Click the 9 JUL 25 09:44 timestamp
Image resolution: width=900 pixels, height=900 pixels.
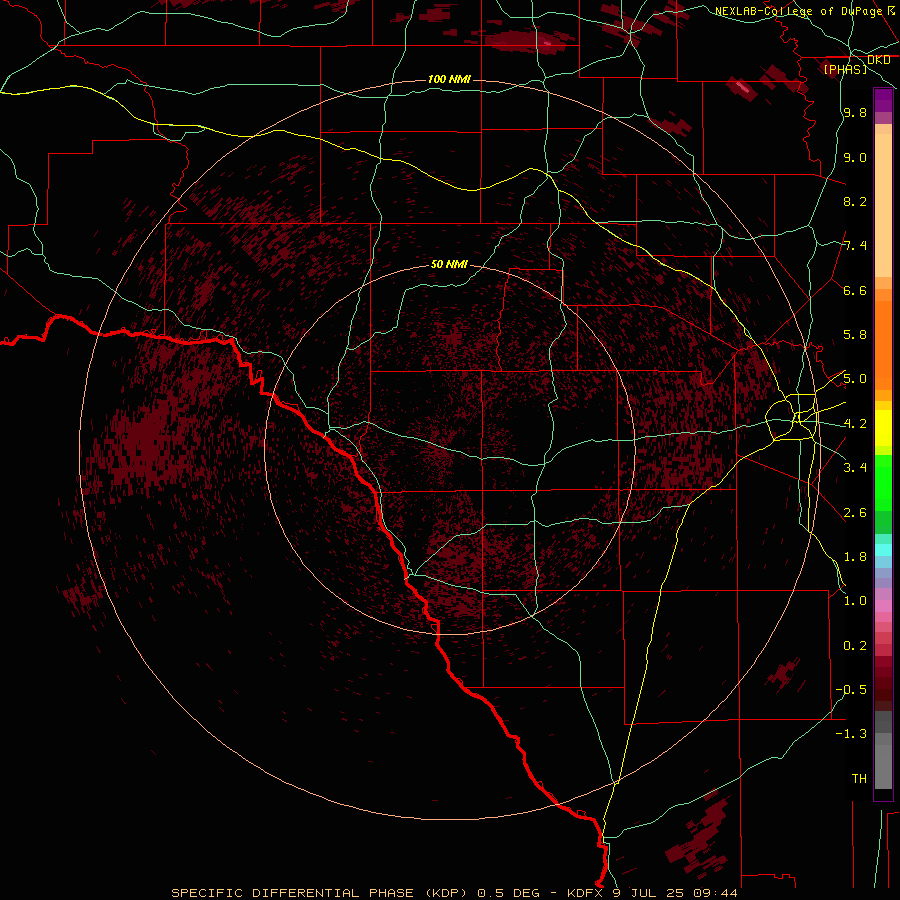(x=675, y=893)
